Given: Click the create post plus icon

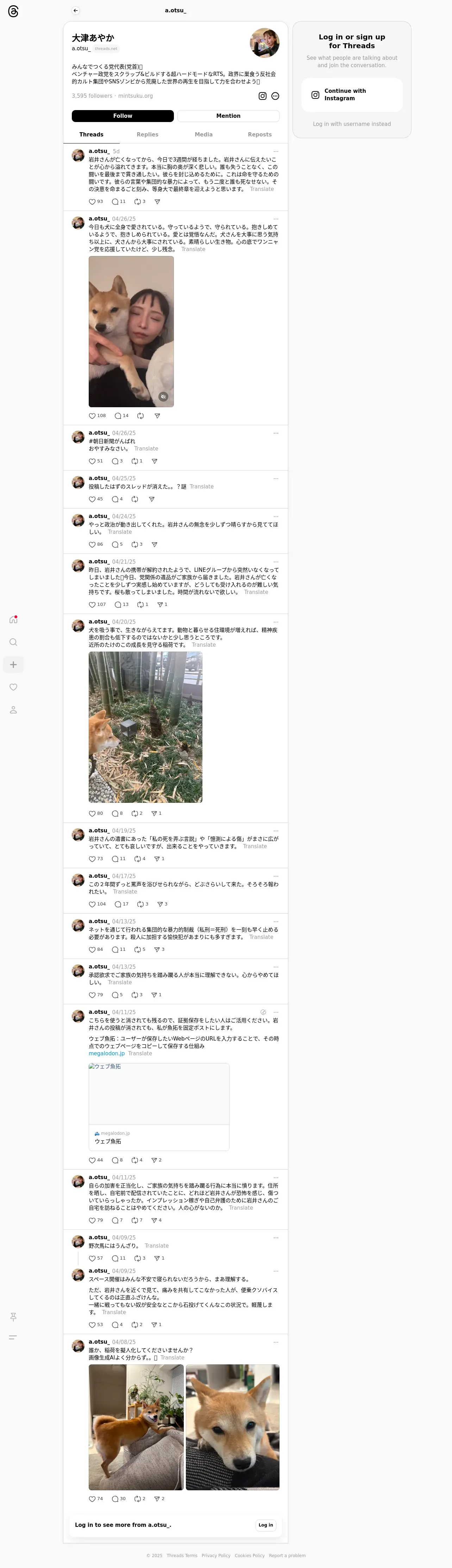Looking at the screenshot, I should click(13, 665).
